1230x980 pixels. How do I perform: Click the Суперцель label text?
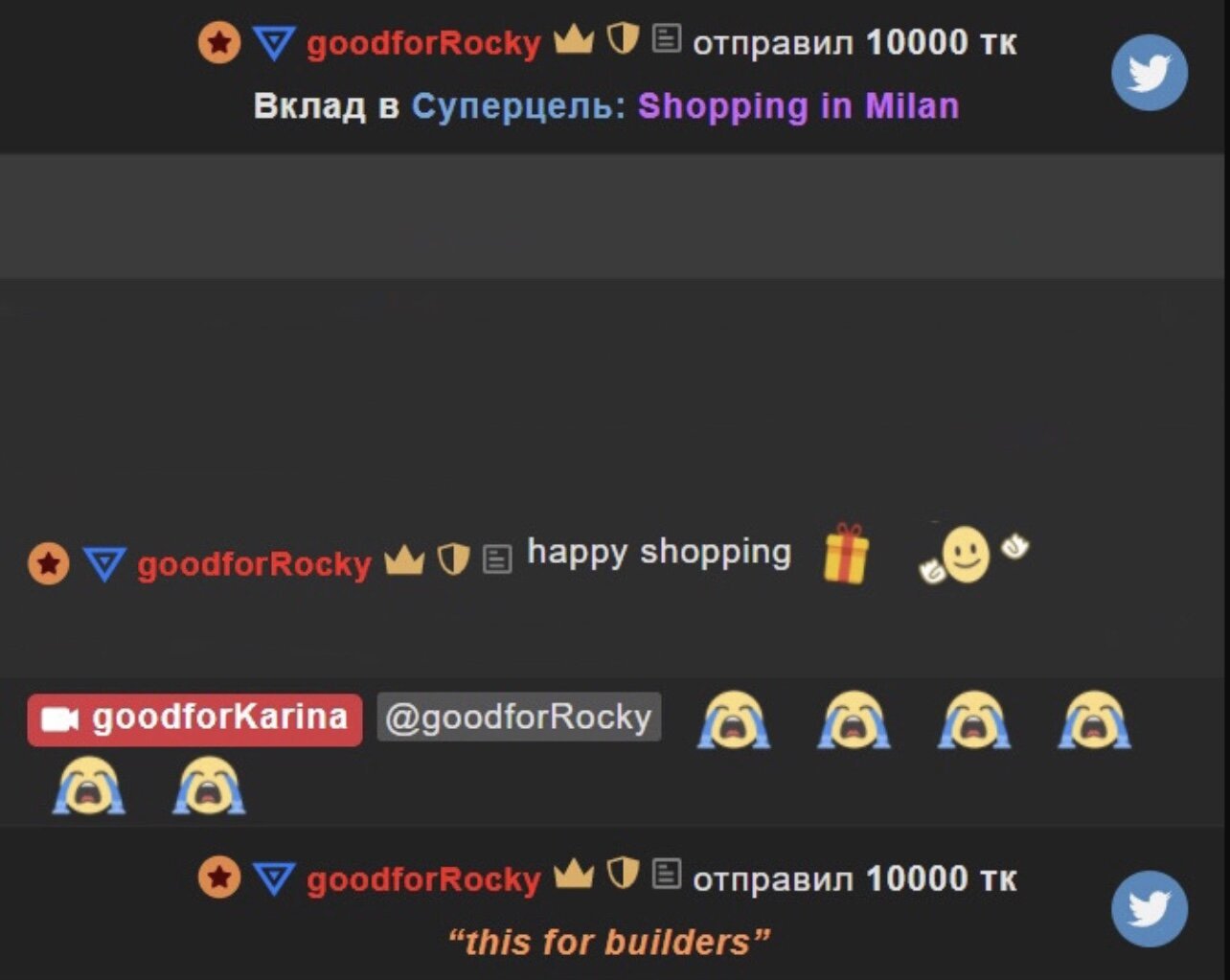(x=517, y=105)
